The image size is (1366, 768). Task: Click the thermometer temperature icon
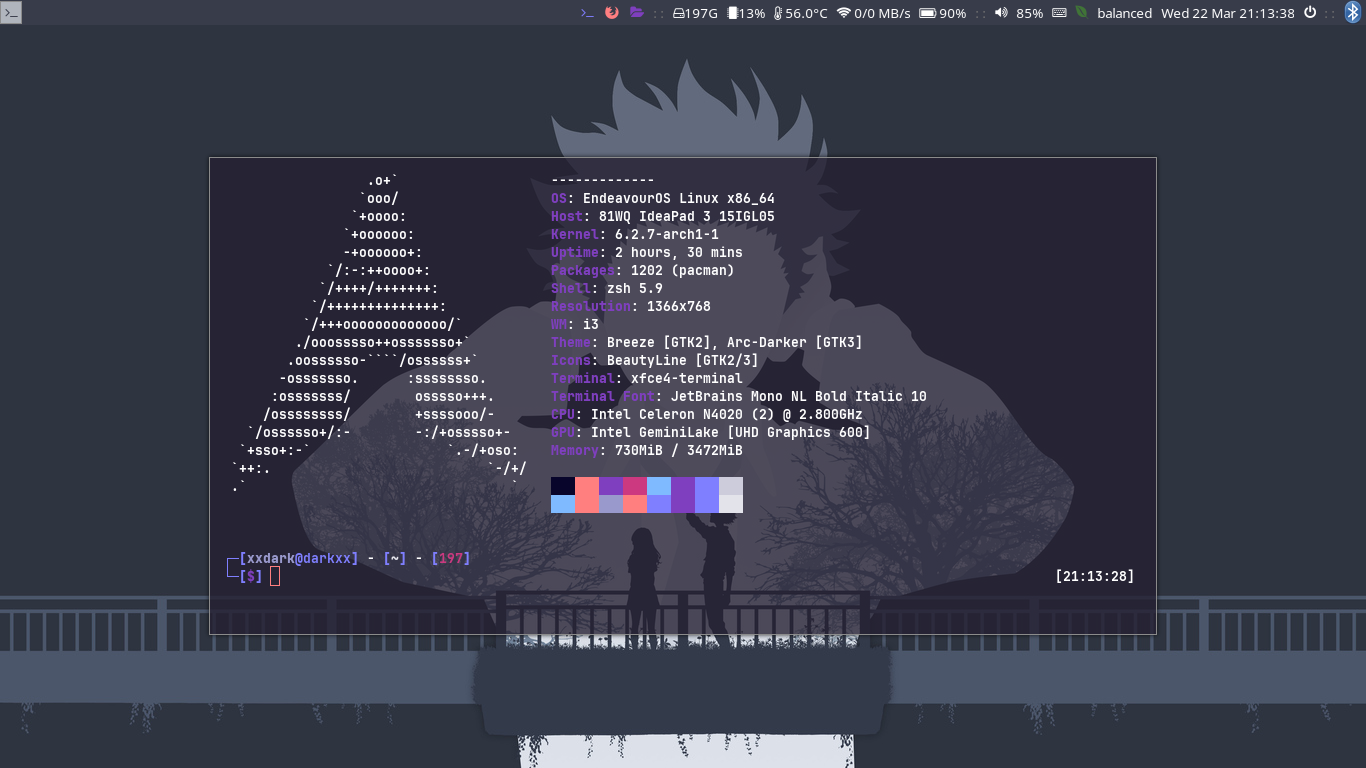(778, 13)
